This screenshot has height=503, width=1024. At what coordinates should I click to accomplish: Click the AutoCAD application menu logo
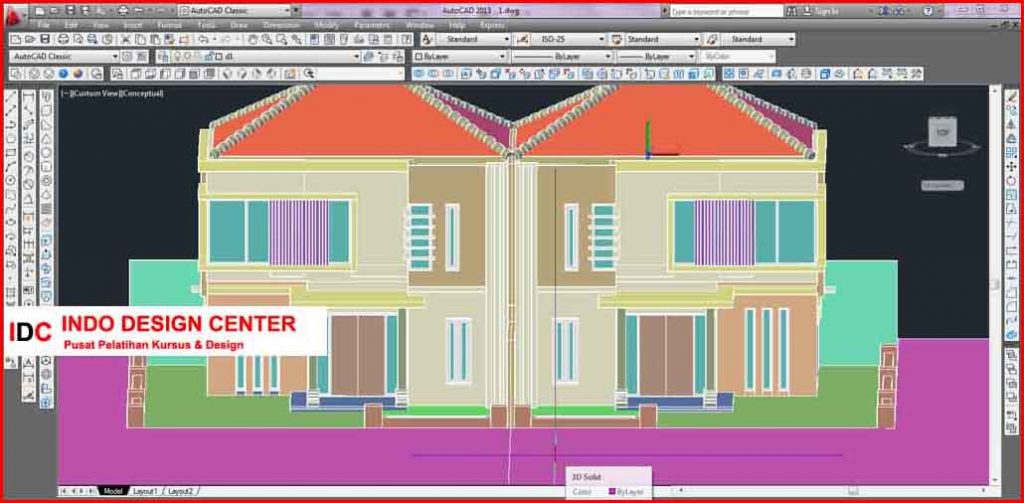pyautogui.click(x=16, y=14)
